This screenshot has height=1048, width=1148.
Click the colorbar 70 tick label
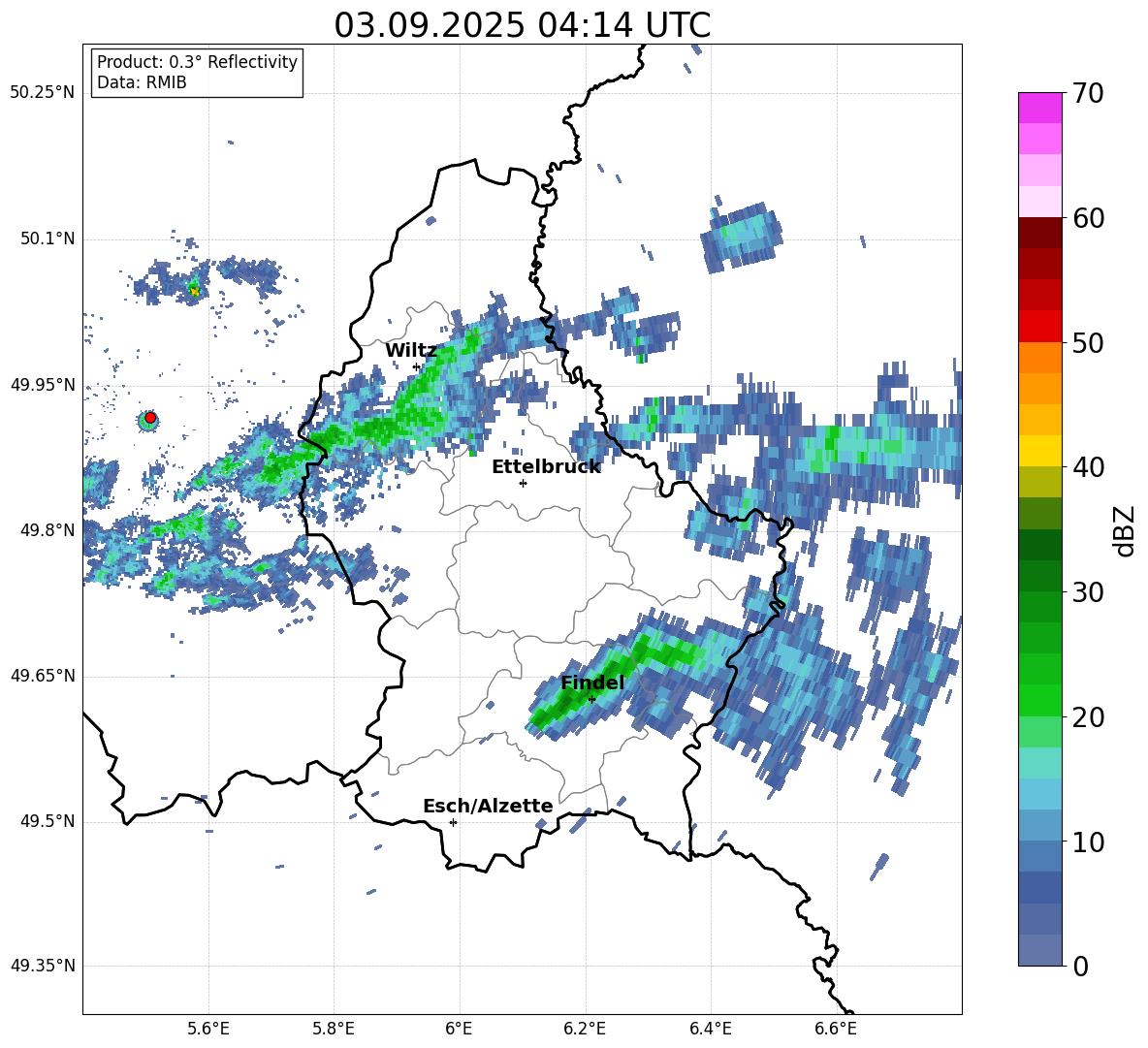point(1088,94)
